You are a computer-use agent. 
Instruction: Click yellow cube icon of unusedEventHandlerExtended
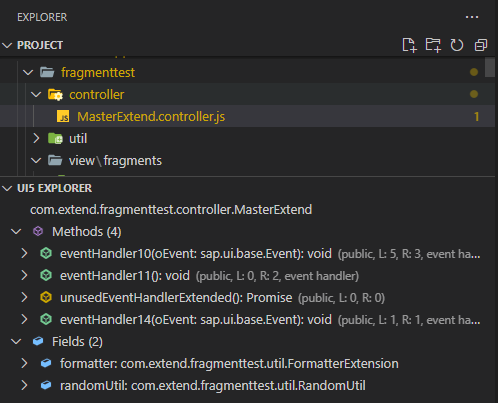click(46, 297)
